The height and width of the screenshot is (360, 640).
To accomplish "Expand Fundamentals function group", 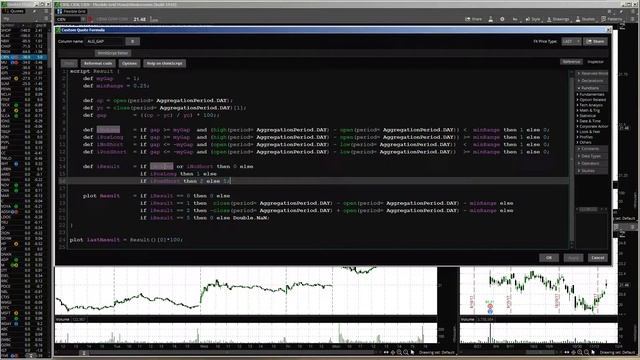I will 590,94.
